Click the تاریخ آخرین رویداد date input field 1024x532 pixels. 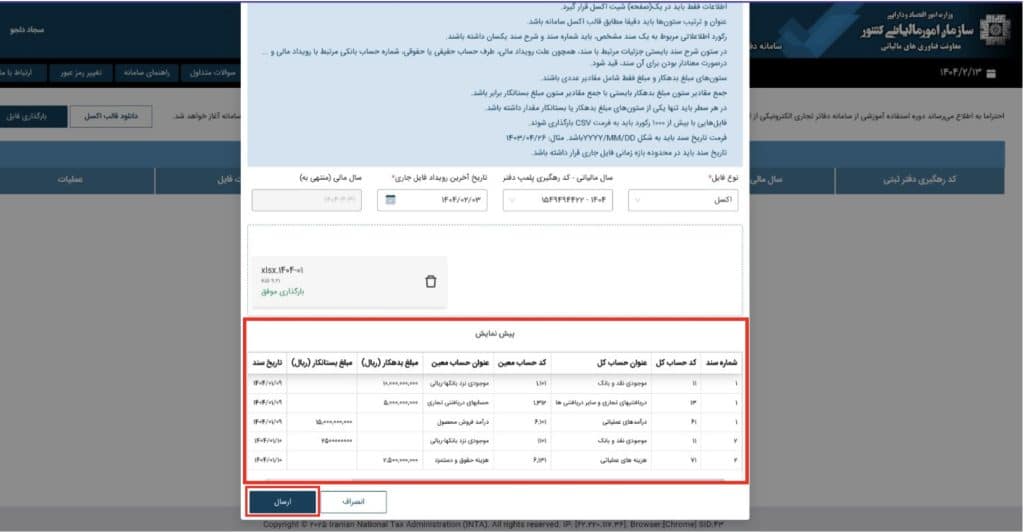click(x=432, y=200)
